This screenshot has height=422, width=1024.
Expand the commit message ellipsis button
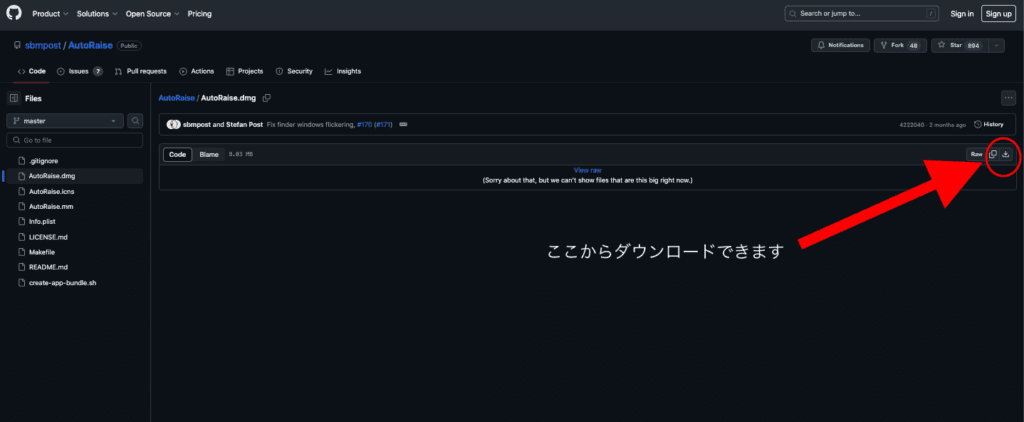[x=403, y=124]
